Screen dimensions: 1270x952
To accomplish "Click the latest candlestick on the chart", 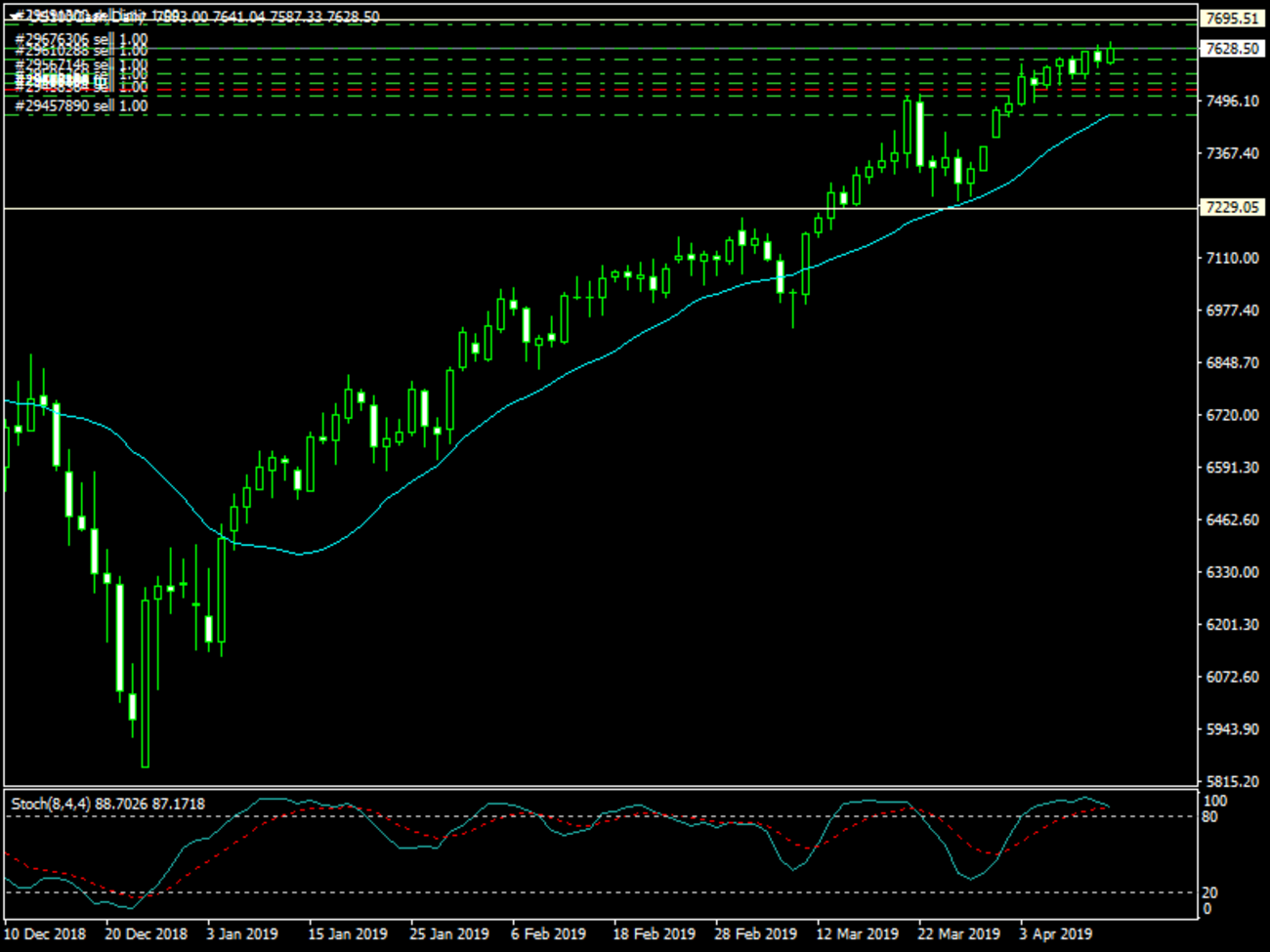I will point(1110,53).
